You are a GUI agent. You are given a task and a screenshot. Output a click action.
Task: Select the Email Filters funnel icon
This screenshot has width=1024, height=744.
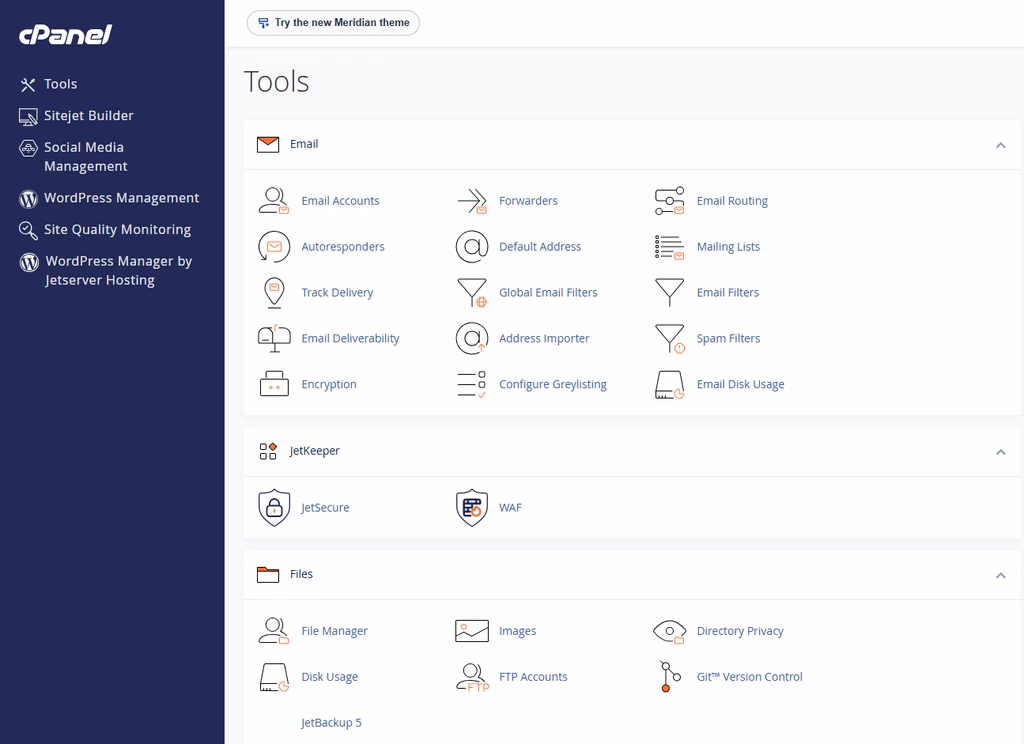pos(669,293)
